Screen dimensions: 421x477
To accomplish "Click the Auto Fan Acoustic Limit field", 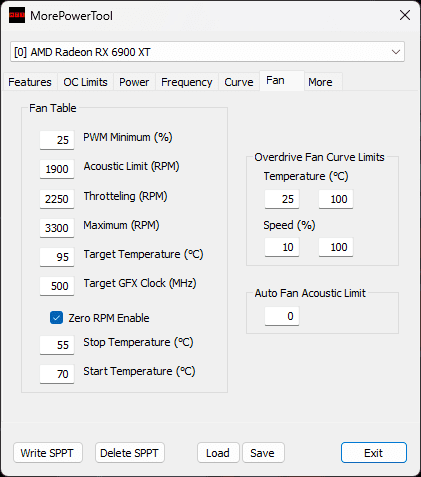I will pos(282,316).
